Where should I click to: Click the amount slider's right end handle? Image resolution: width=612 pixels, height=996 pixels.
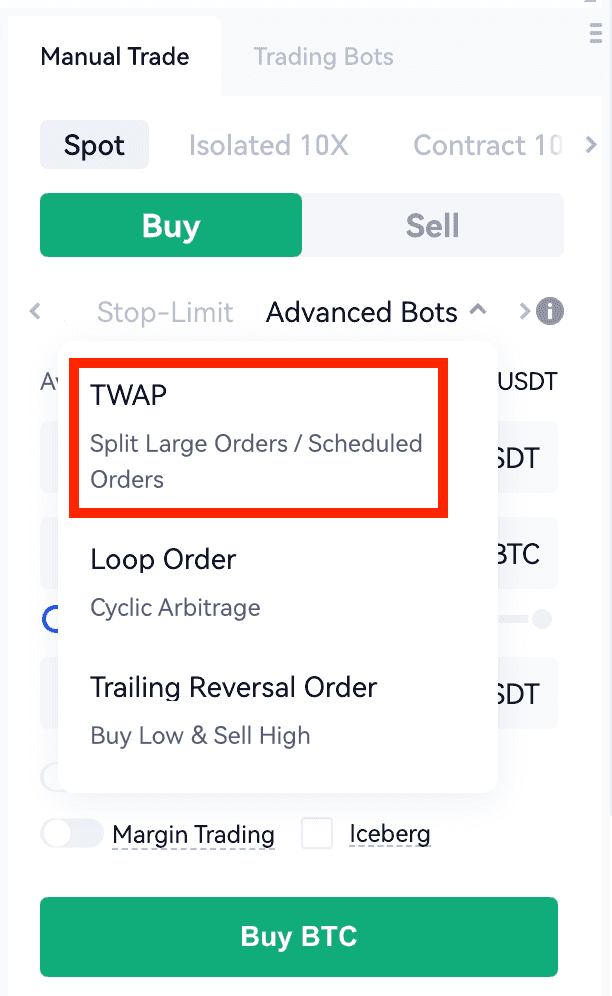click(541, 620)
